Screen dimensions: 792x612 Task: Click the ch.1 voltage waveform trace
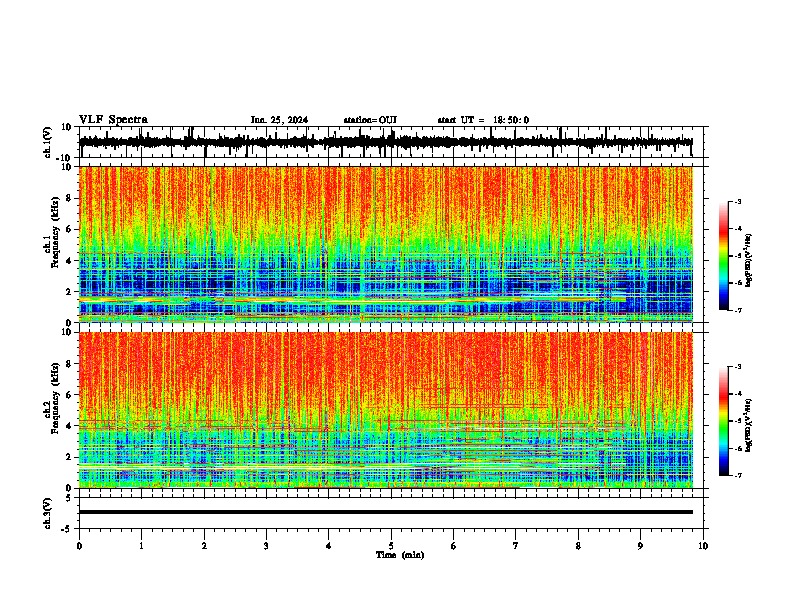point(385,142)
